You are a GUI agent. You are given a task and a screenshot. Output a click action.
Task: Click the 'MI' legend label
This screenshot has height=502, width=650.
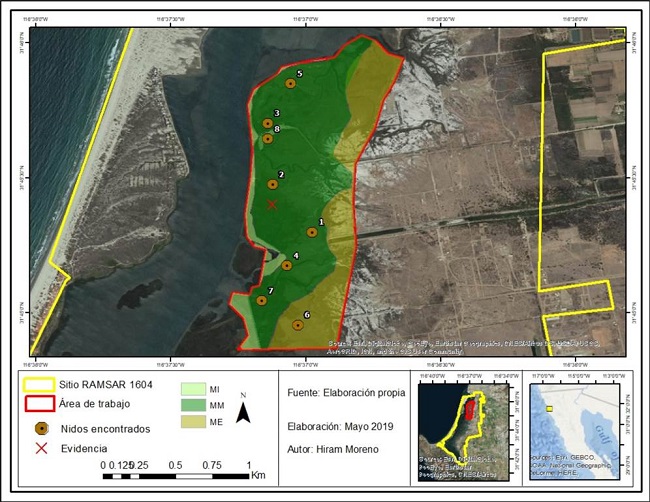(215, 389)
